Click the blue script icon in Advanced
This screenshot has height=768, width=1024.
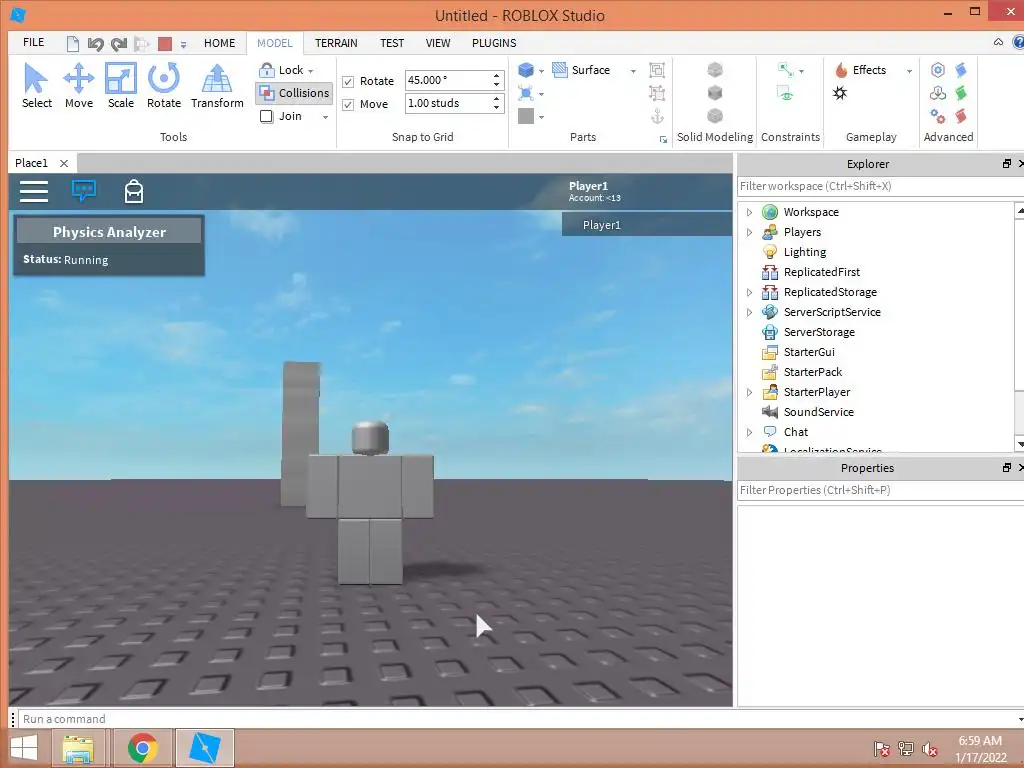[x=961, y=69]
